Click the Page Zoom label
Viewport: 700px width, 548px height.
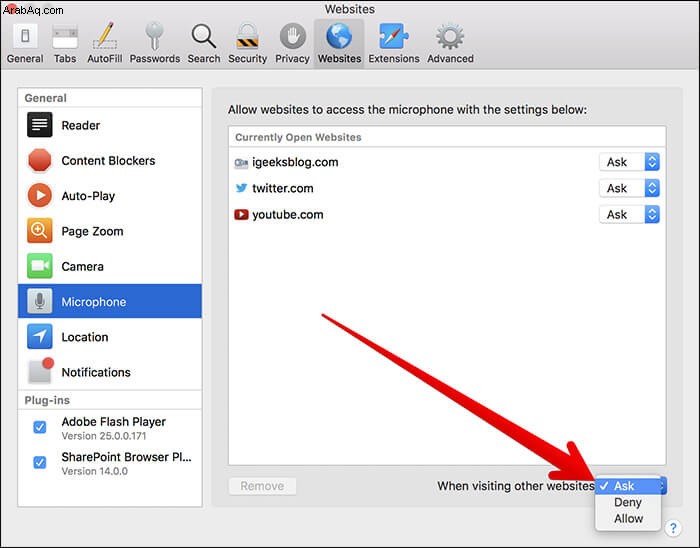pyautogui.click(x=92, y=231)
